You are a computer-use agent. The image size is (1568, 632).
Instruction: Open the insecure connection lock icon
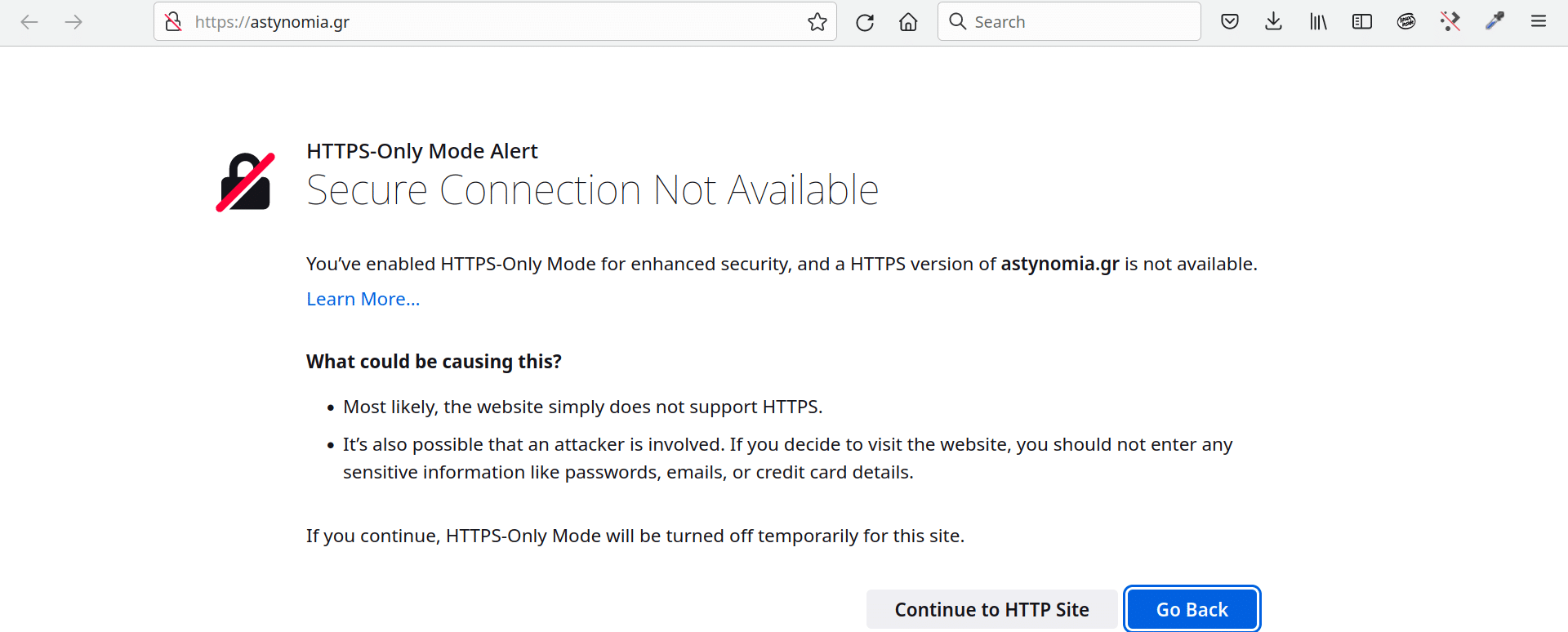pos(173,22)
